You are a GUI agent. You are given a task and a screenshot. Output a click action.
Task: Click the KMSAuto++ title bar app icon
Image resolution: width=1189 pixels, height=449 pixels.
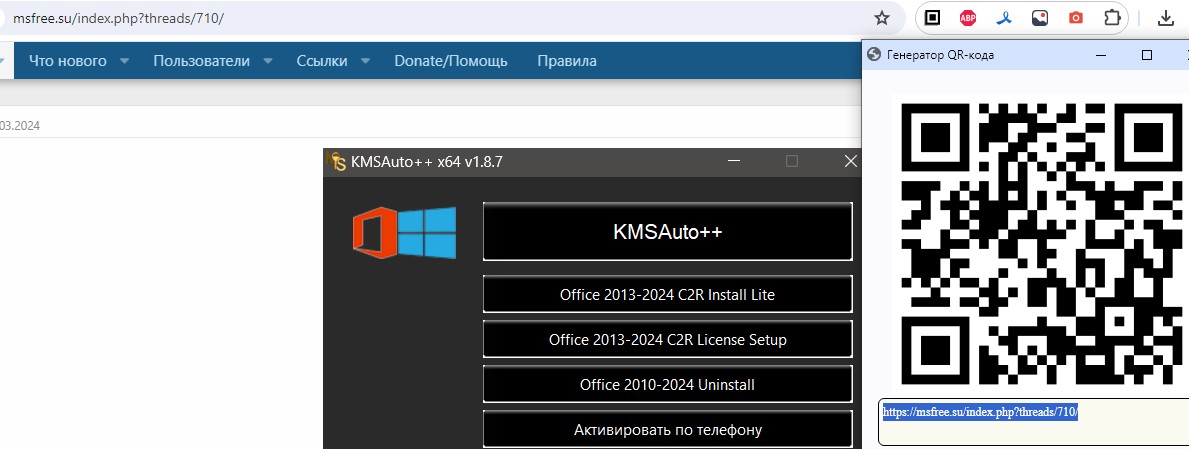tap(336, 162)
